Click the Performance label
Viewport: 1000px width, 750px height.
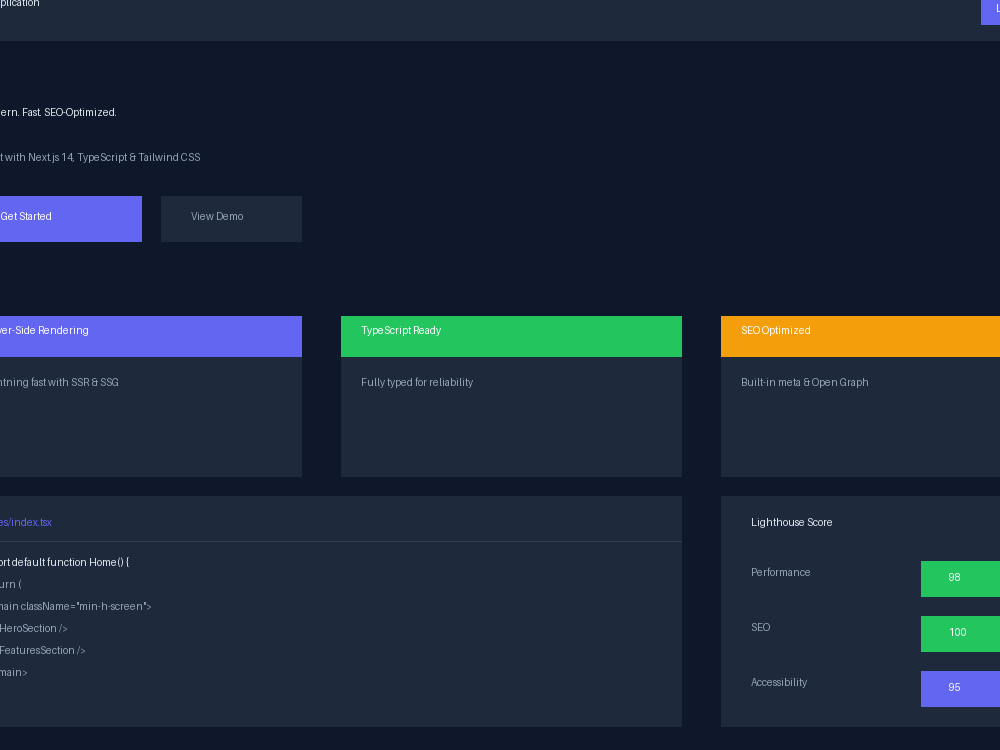point(781,572)
